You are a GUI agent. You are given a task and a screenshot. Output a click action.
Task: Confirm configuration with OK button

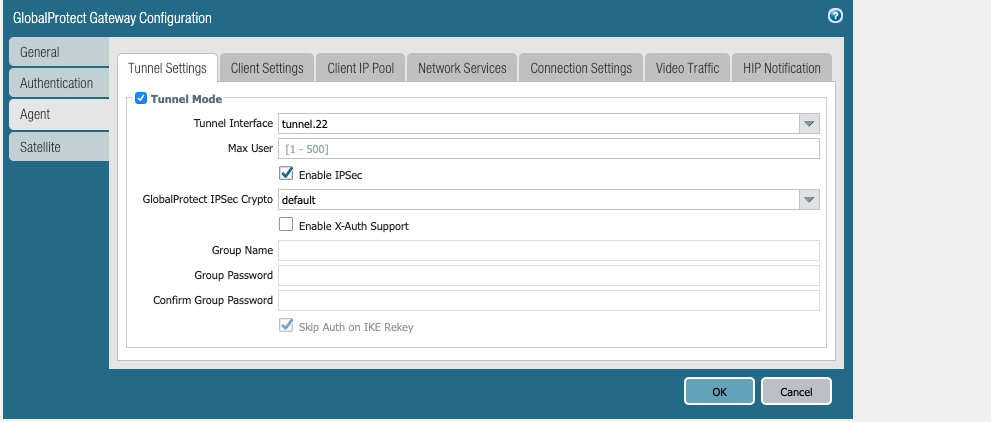[719, 391]
